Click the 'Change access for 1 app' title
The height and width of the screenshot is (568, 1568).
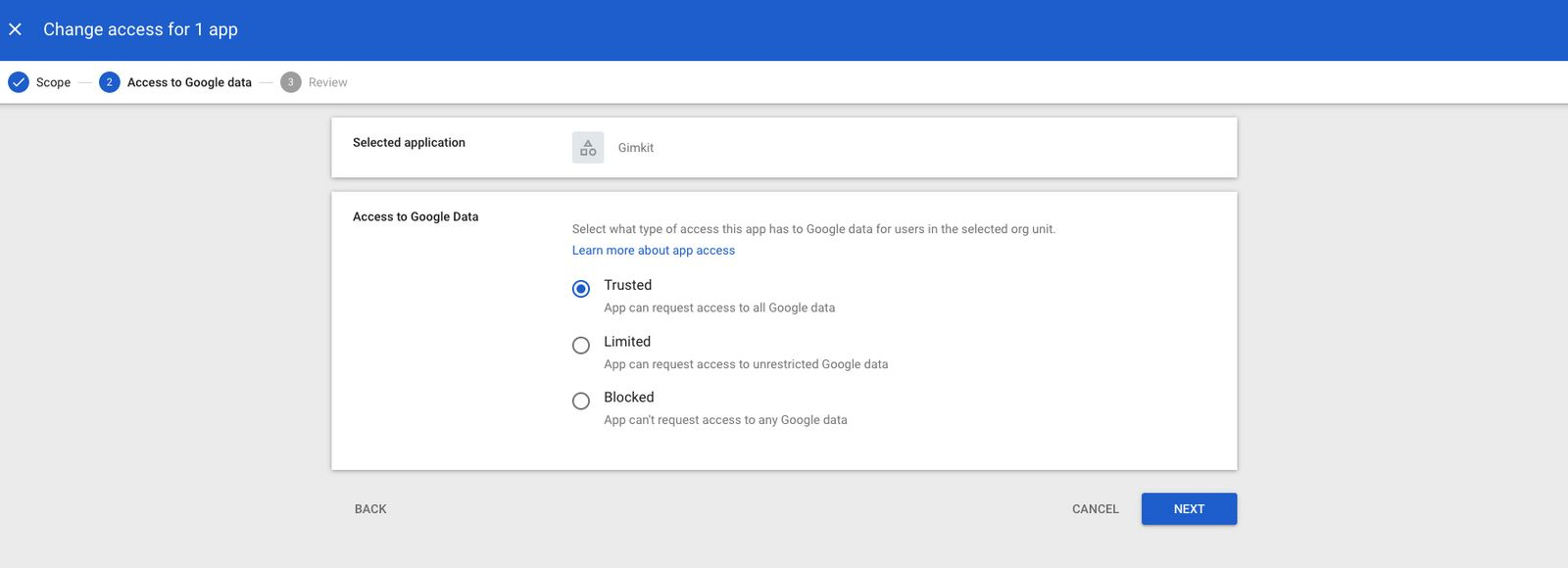click(x=140, y=29)
